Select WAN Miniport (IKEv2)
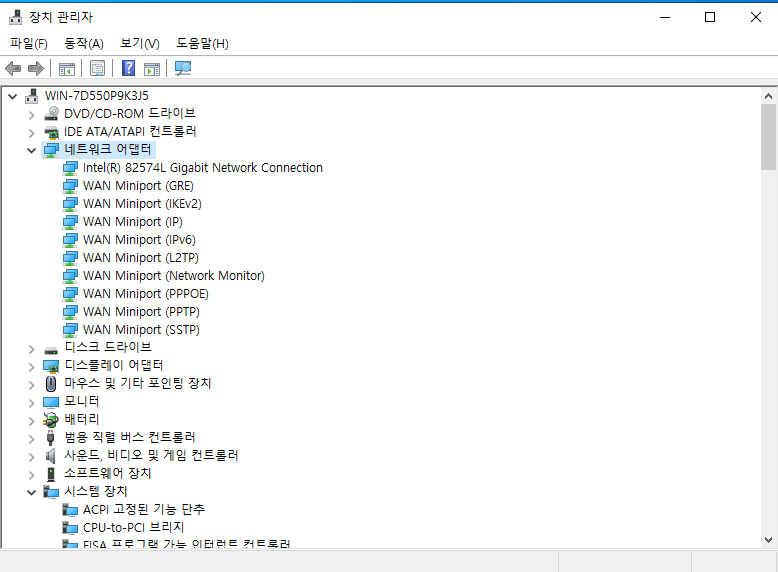The height and width of the screenshot is (572, 778). [142, 204]
